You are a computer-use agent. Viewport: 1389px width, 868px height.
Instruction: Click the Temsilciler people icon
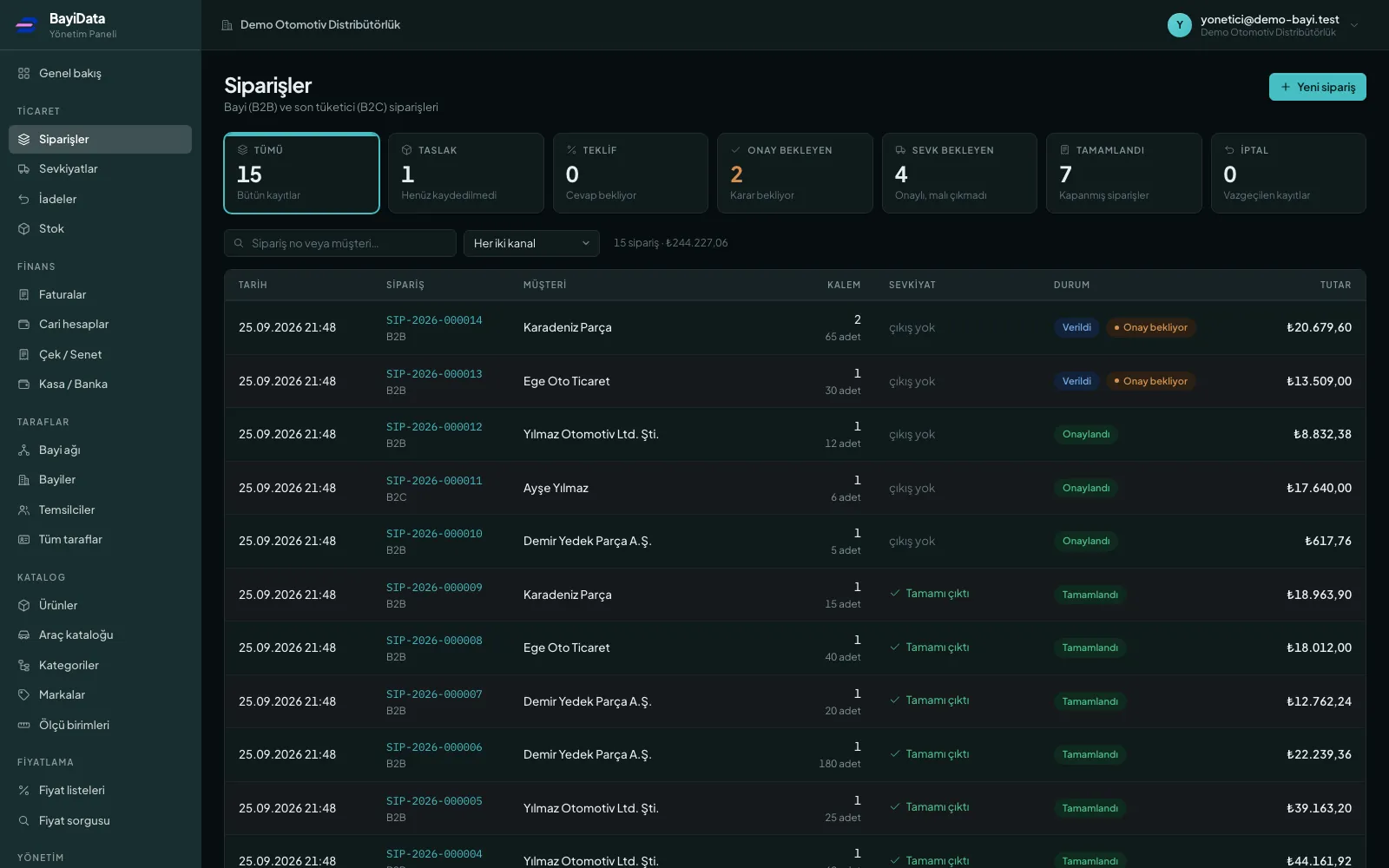[24, 510]
